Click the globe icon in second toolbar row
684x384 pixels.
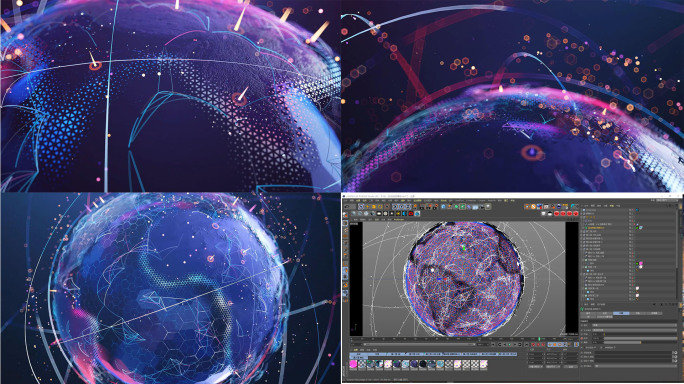(x=417, y=214)
